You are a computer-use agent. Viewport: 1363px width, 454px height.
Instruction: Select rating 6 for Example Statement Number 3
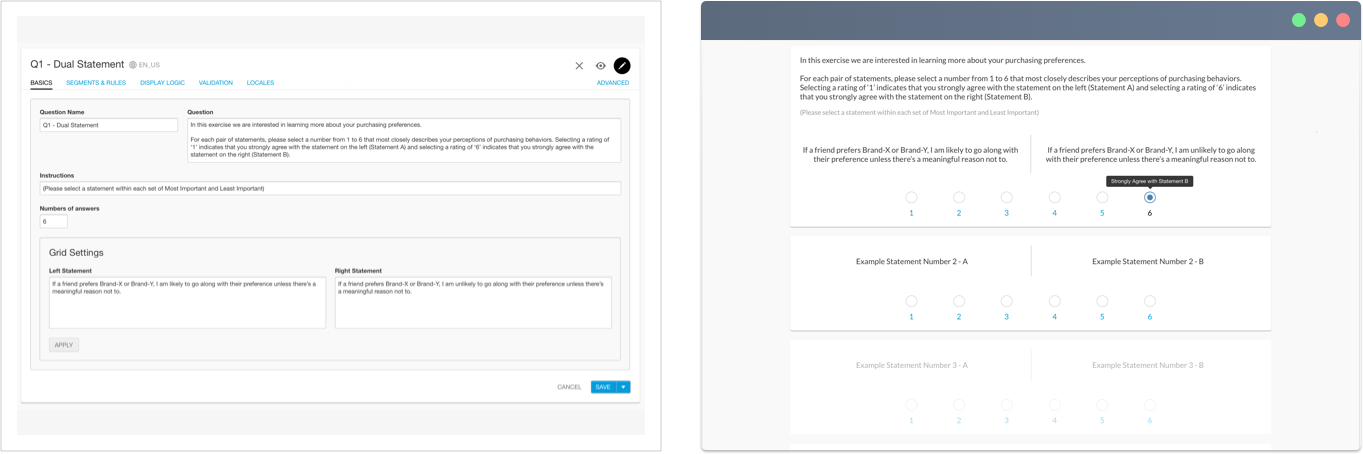click(1150, 405)
